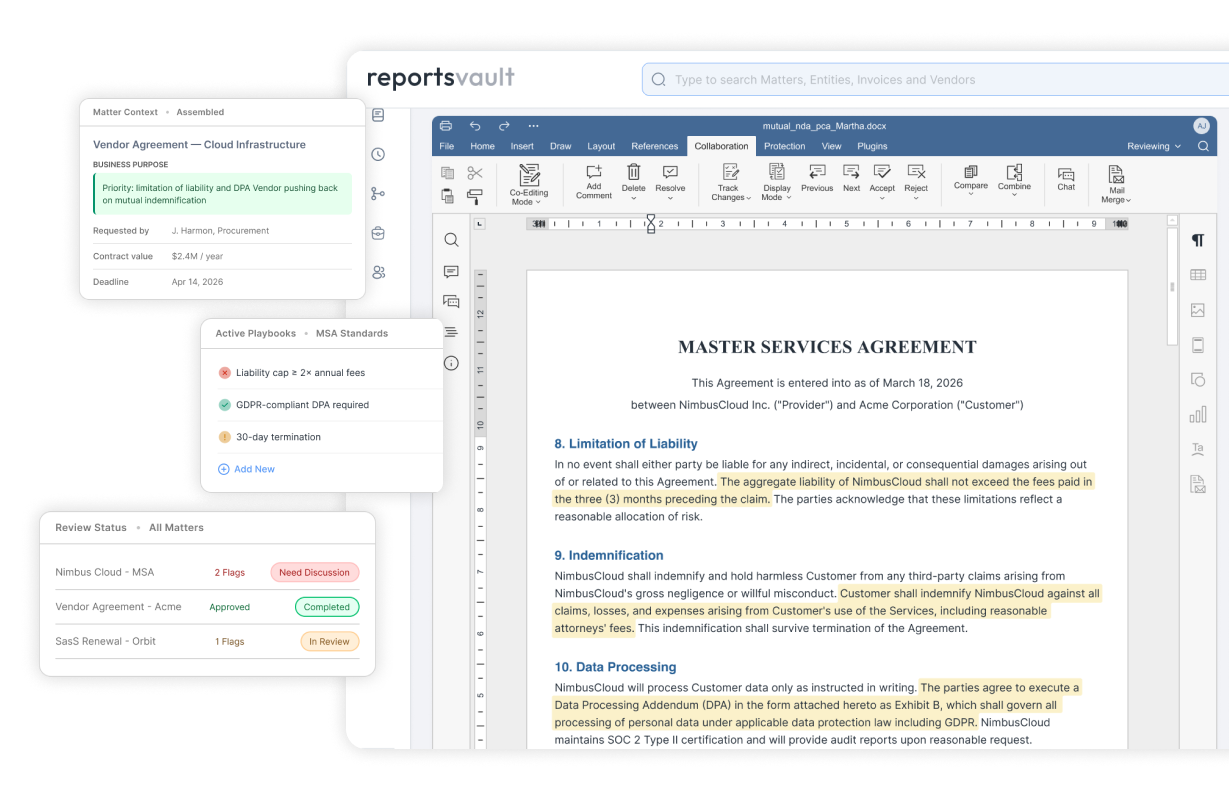Click the paste clipboard icon
The height and width of the screenshot is (799, 1229).
(448, 196)
